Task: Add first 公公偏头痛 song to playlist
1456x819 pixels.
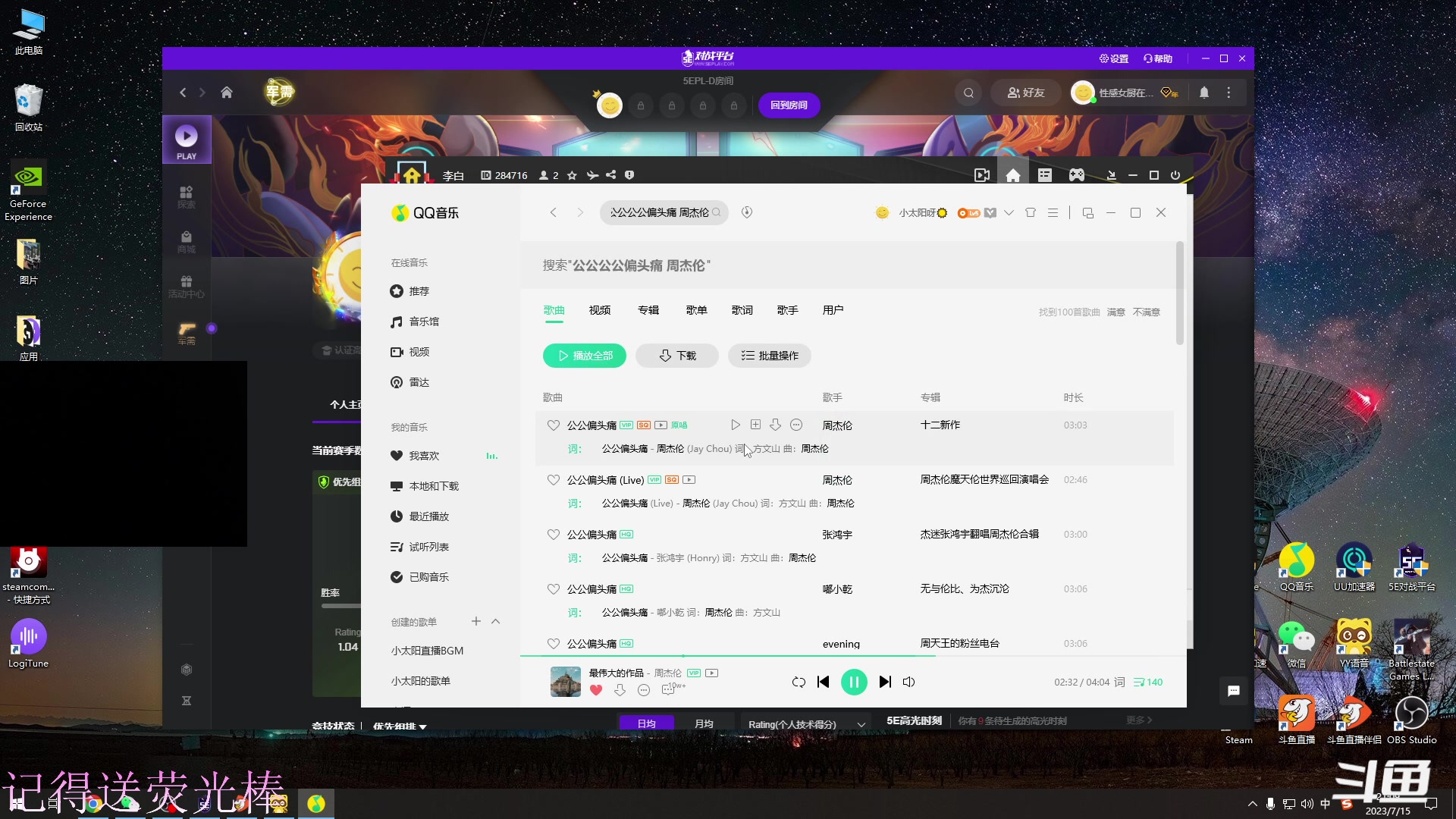Action: point(755,425)
